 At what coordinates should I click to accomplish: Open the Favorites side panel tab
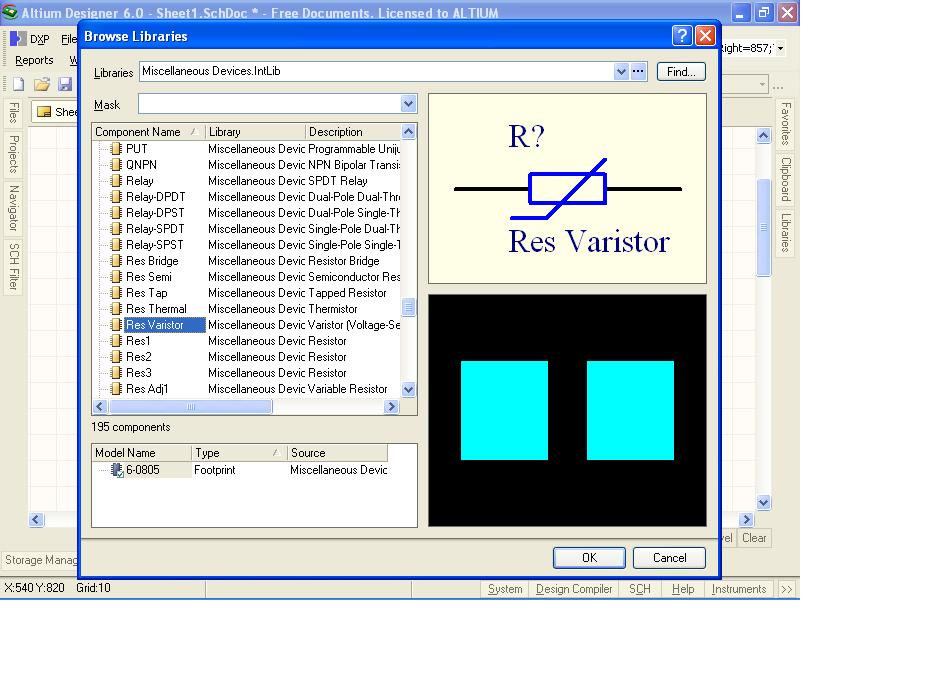(785, 124)
